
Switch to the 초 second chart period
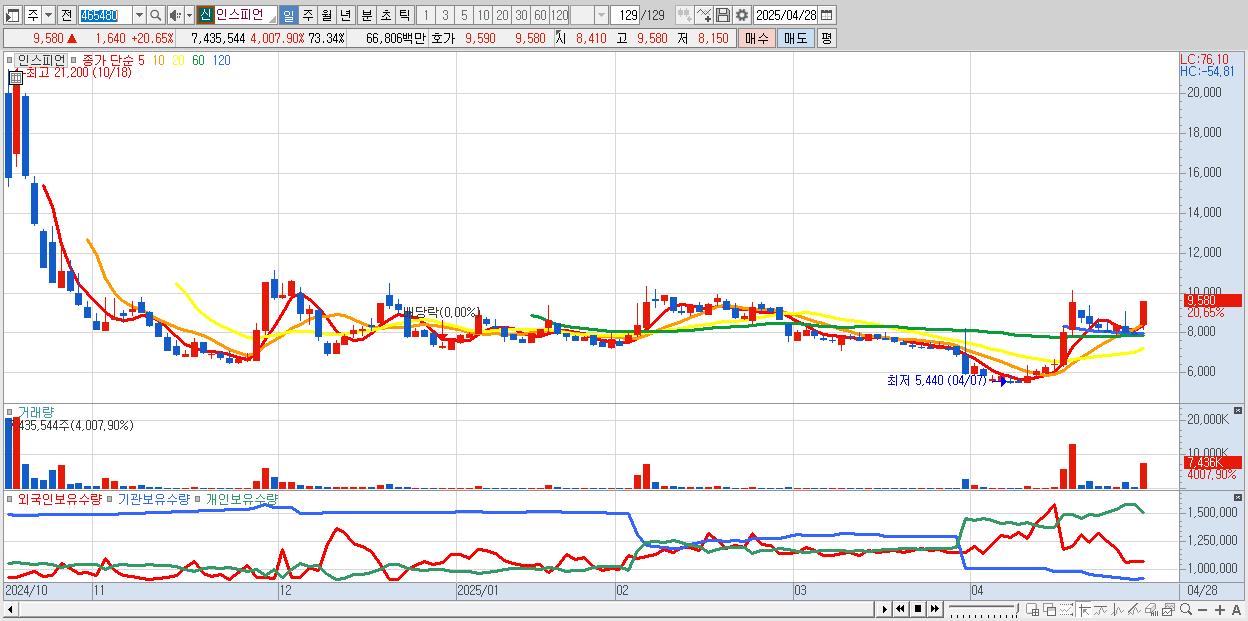385,15
